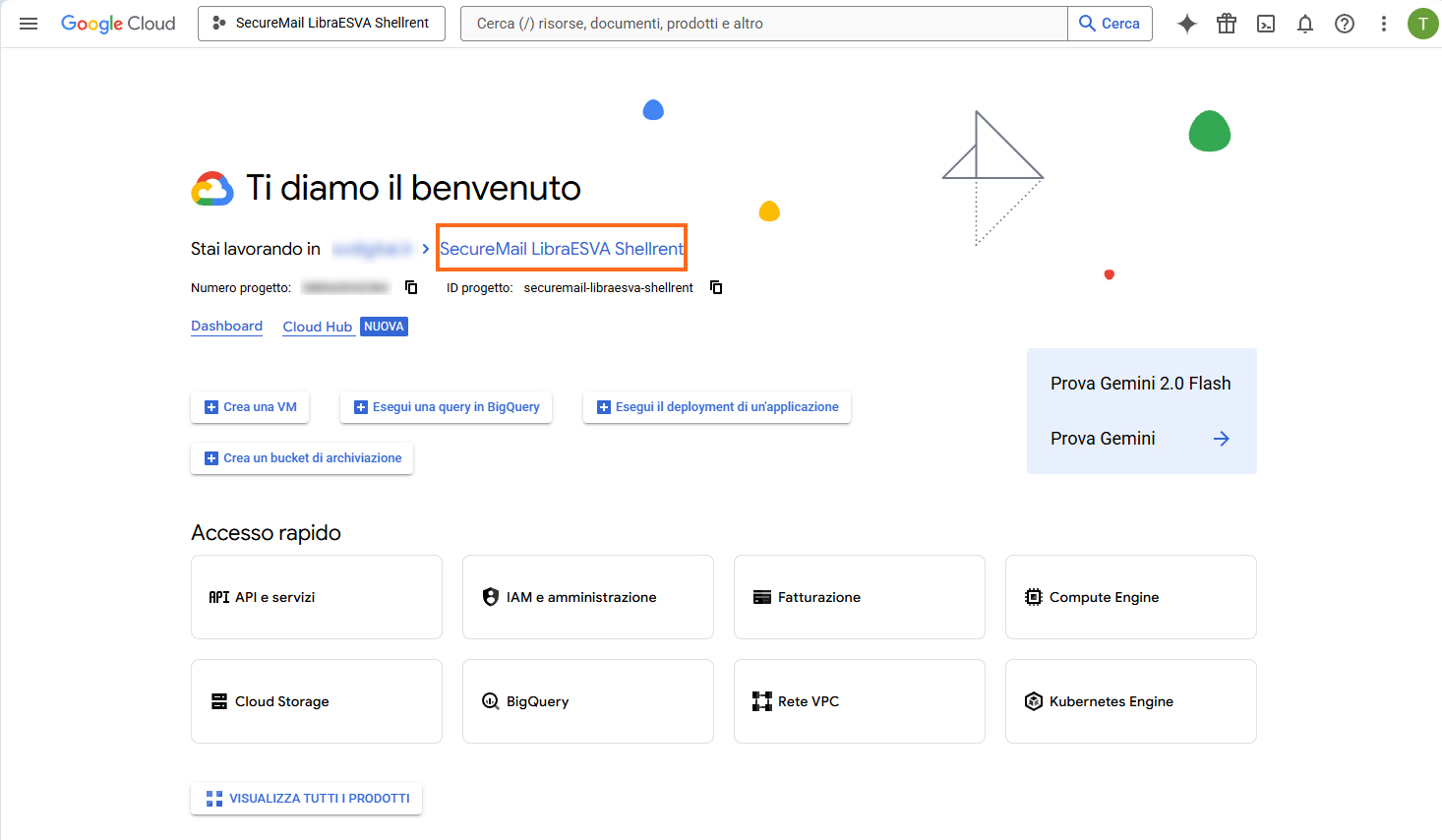Click the Prova Gemini arrow icon

click(1222, 439)
